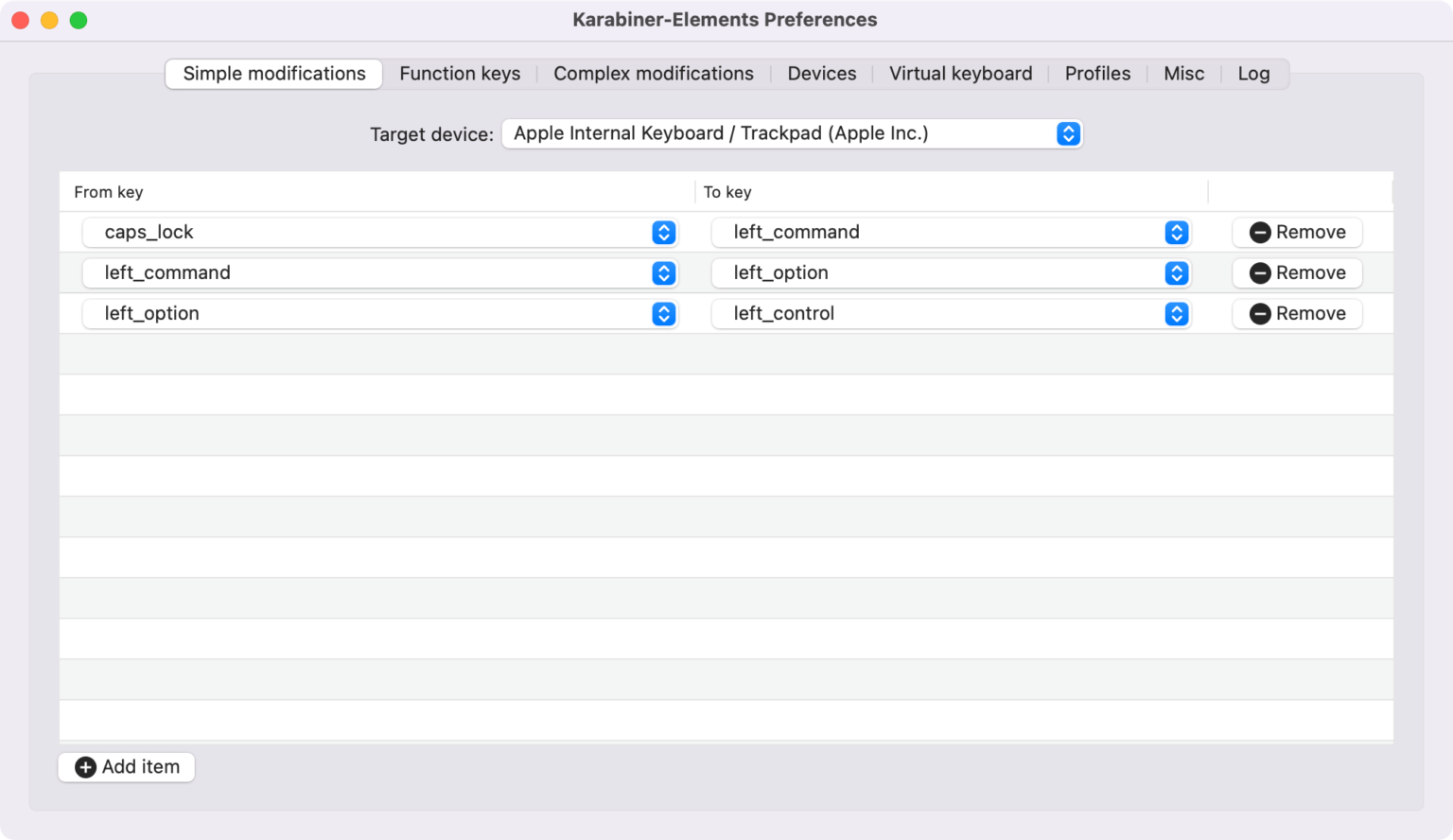Switch to the Misc tab

tap(1183, 74)
